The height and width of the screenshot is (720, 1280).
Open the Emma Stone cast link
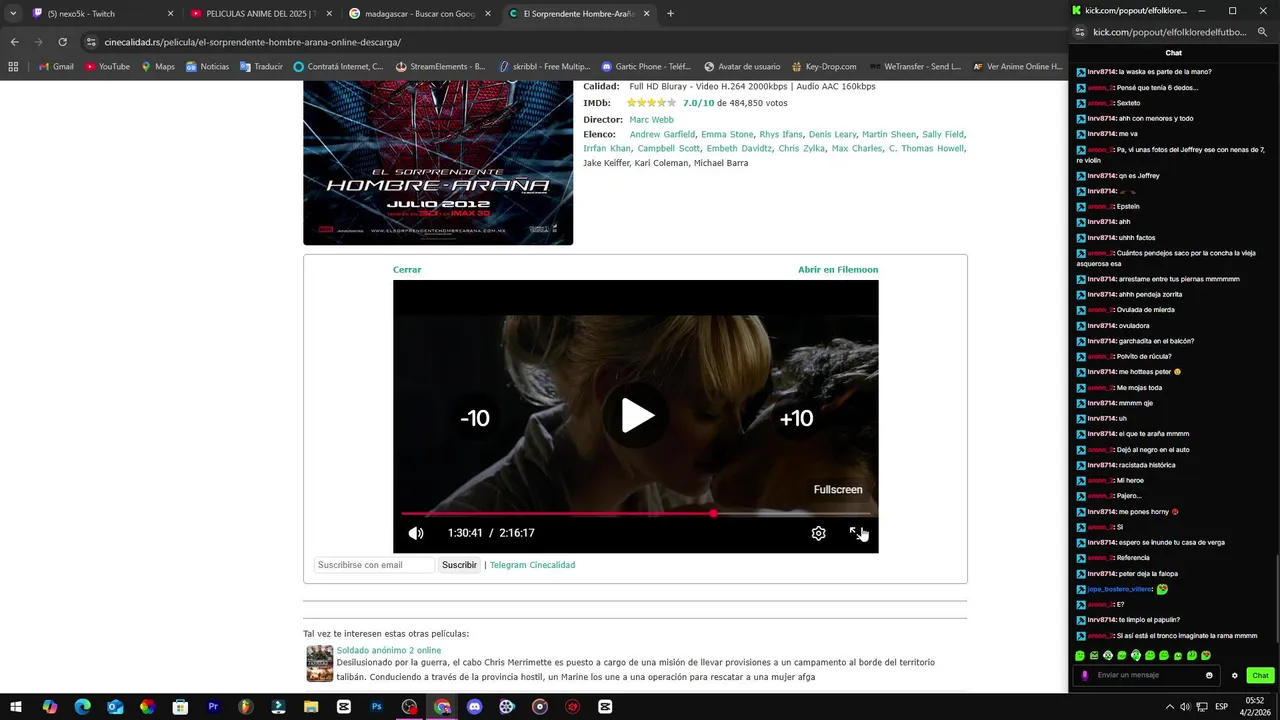pyautogui.click(x=727, y=134)
